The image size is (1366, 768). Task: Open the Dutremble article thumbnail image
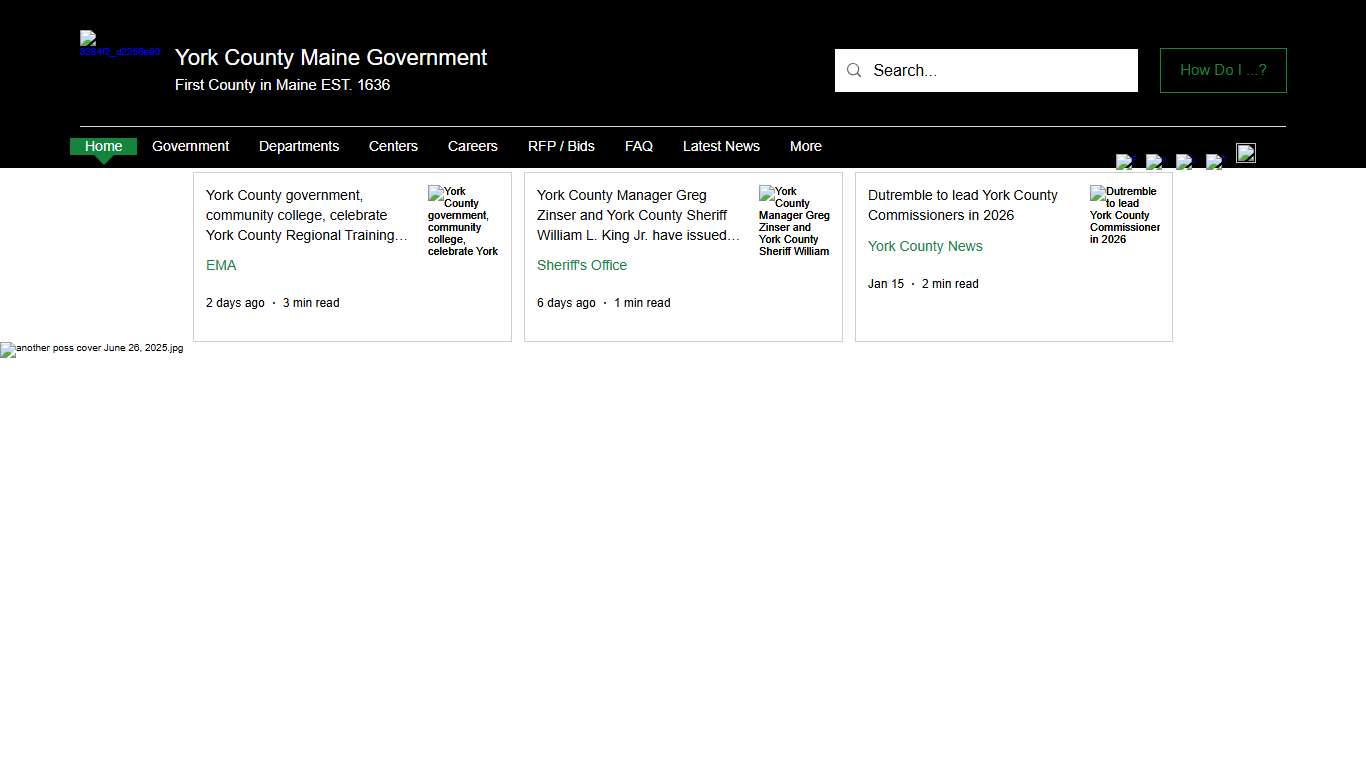pos(1125,215)
